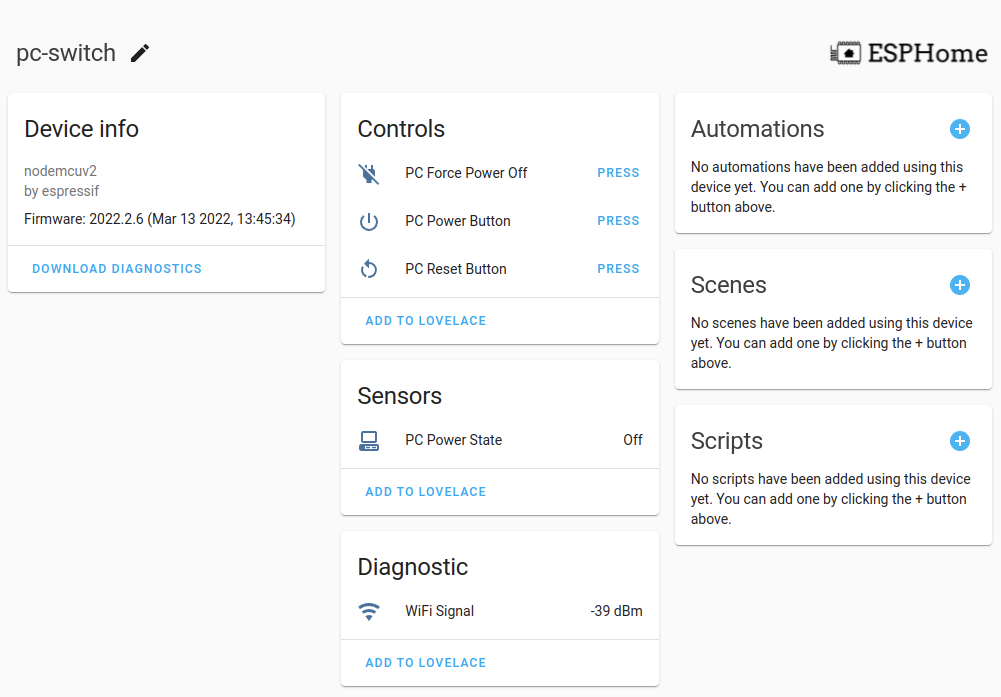Screen dimensions: 1001x697
Task: Download diagnostics for the device
Action: 117,269
